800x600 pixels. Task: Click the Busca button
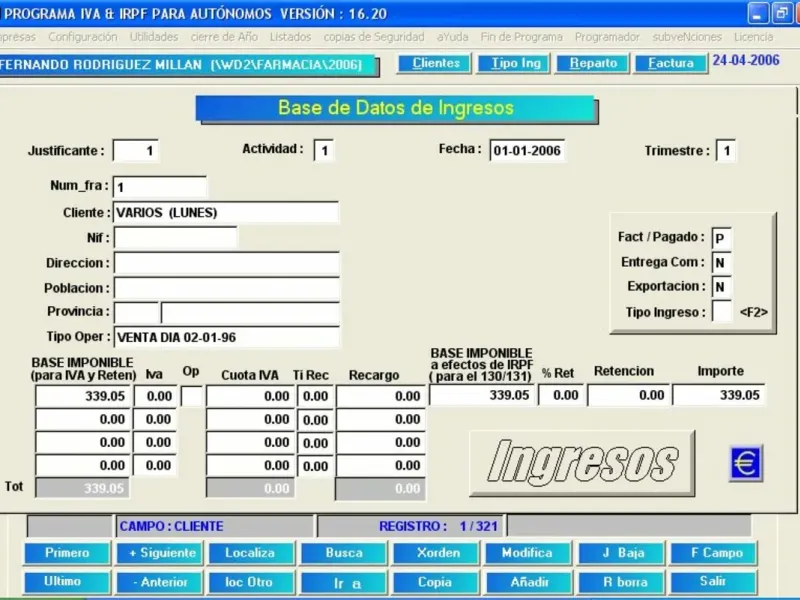tap(344, 553)
